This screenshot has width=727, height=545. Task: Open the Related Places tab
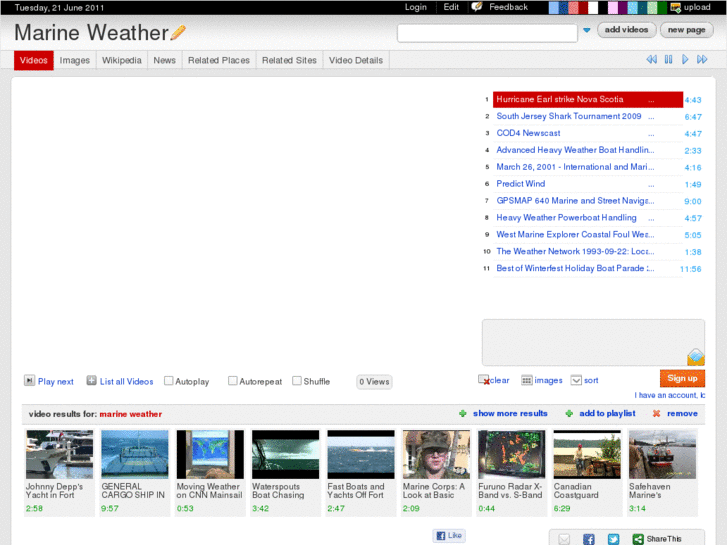click(x=219, y=60)
